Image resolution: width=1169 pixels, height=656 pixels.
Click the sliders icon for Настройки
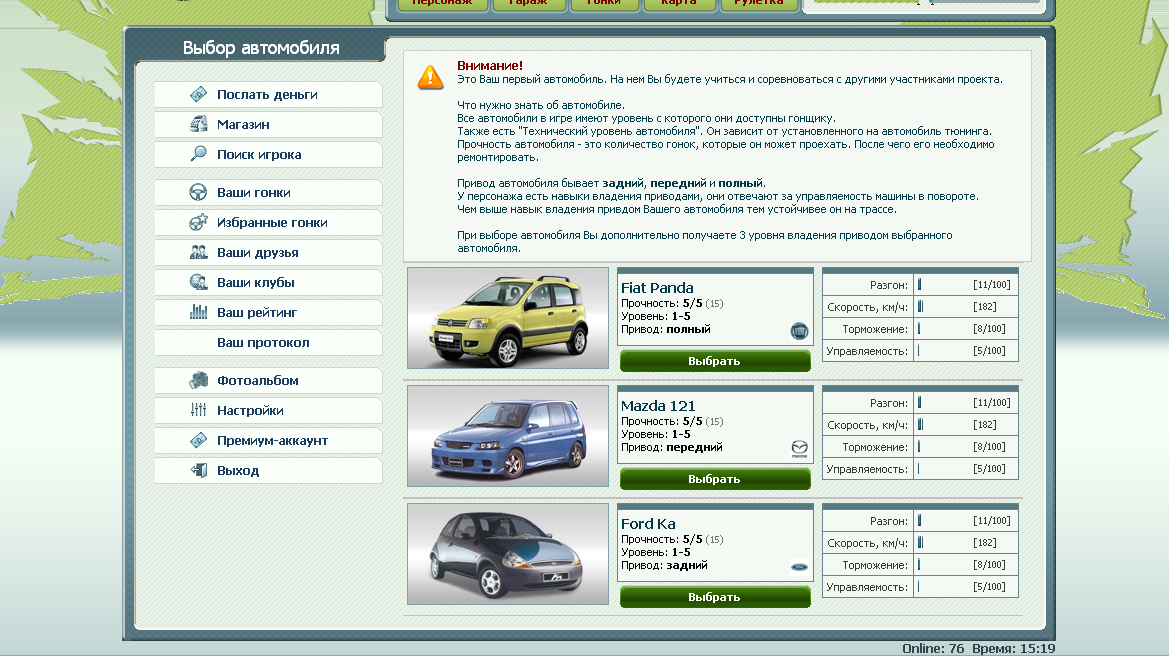coord(198,411)
